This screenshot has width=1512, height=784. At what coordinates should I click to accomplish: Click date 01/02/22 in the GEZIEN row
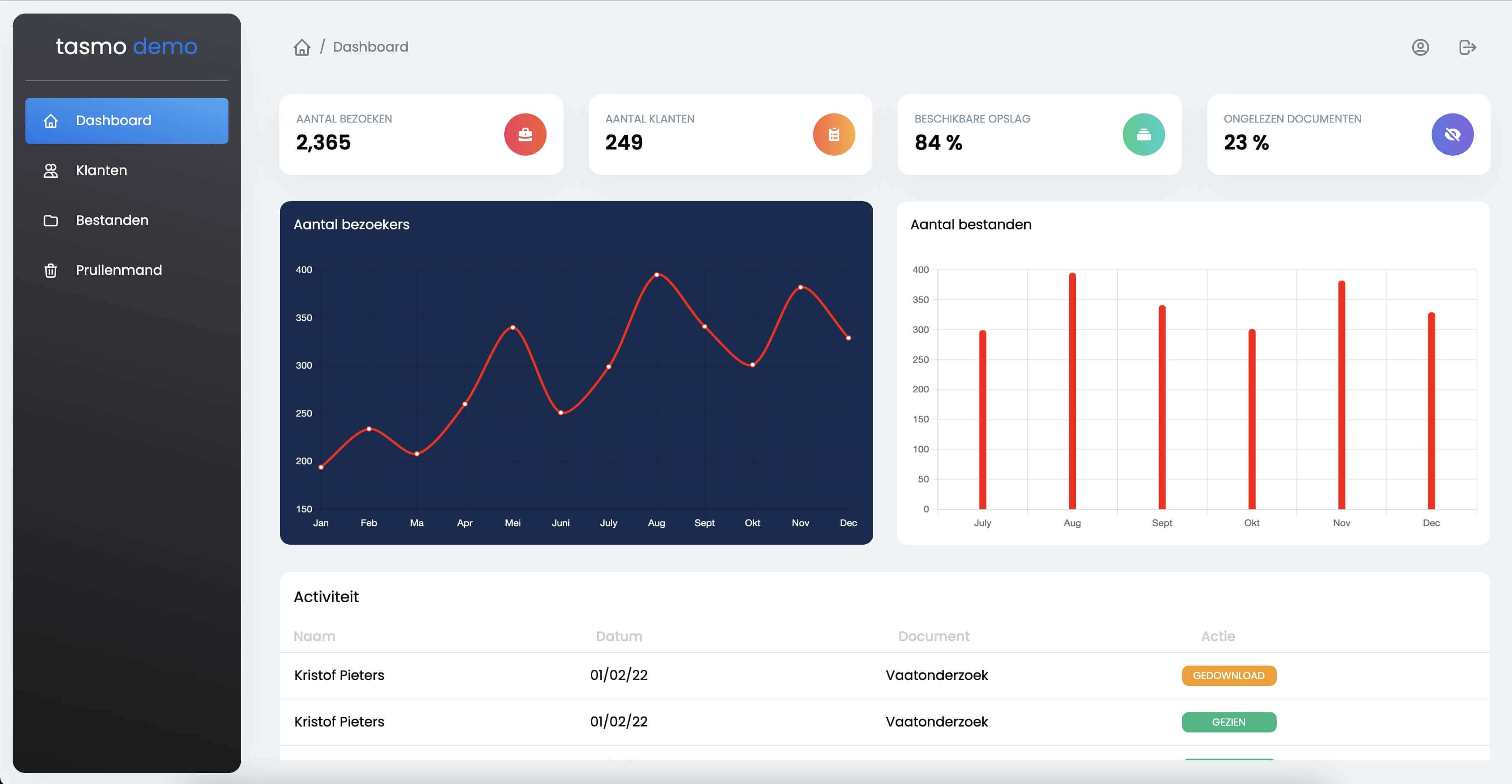619,722
